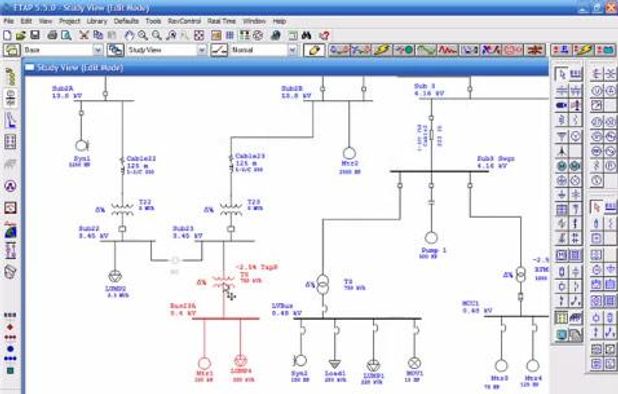Click the Sub2A bus label

(63, 89)
